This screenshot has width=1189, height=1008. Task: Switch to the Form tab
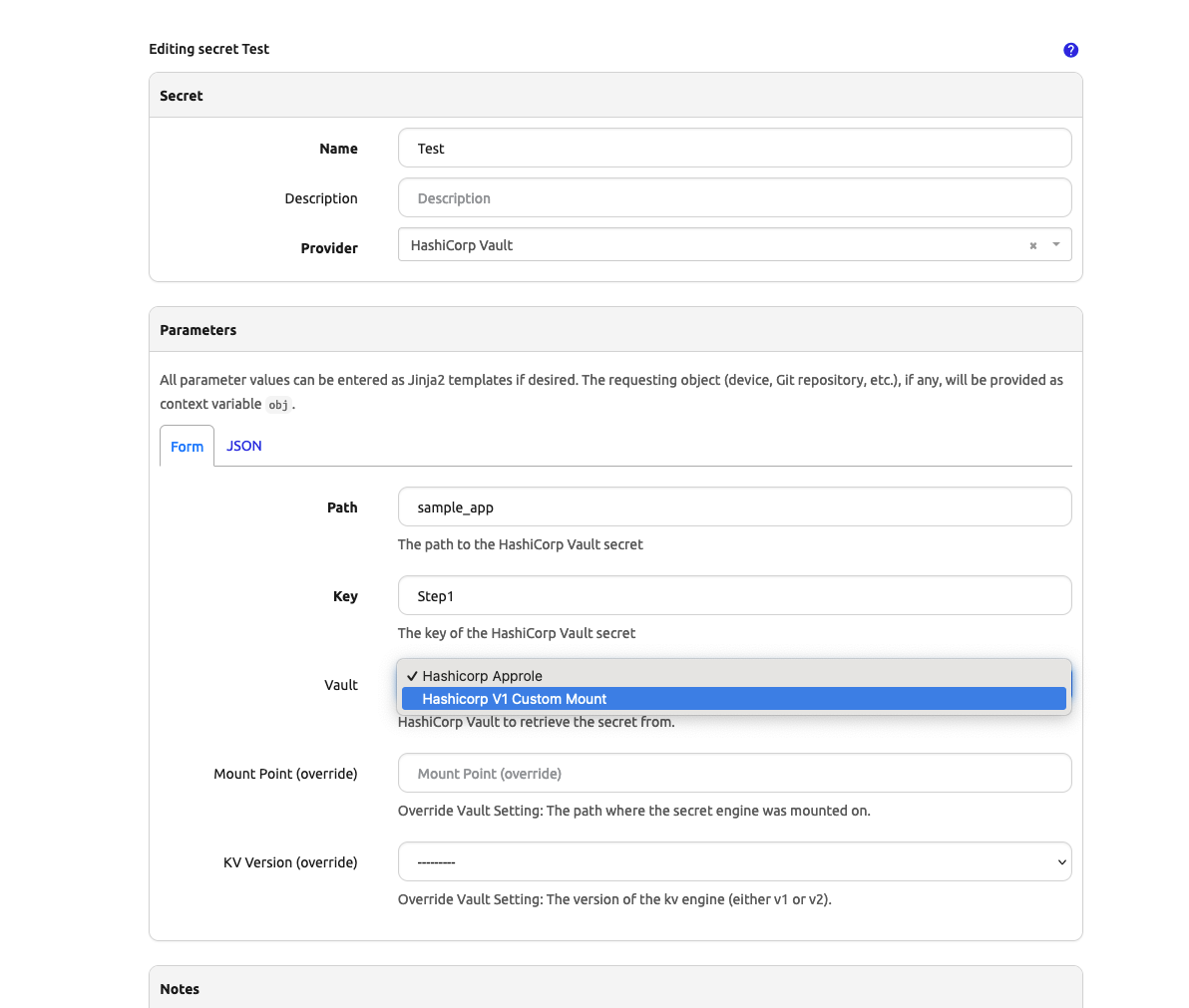coord(187,447)
